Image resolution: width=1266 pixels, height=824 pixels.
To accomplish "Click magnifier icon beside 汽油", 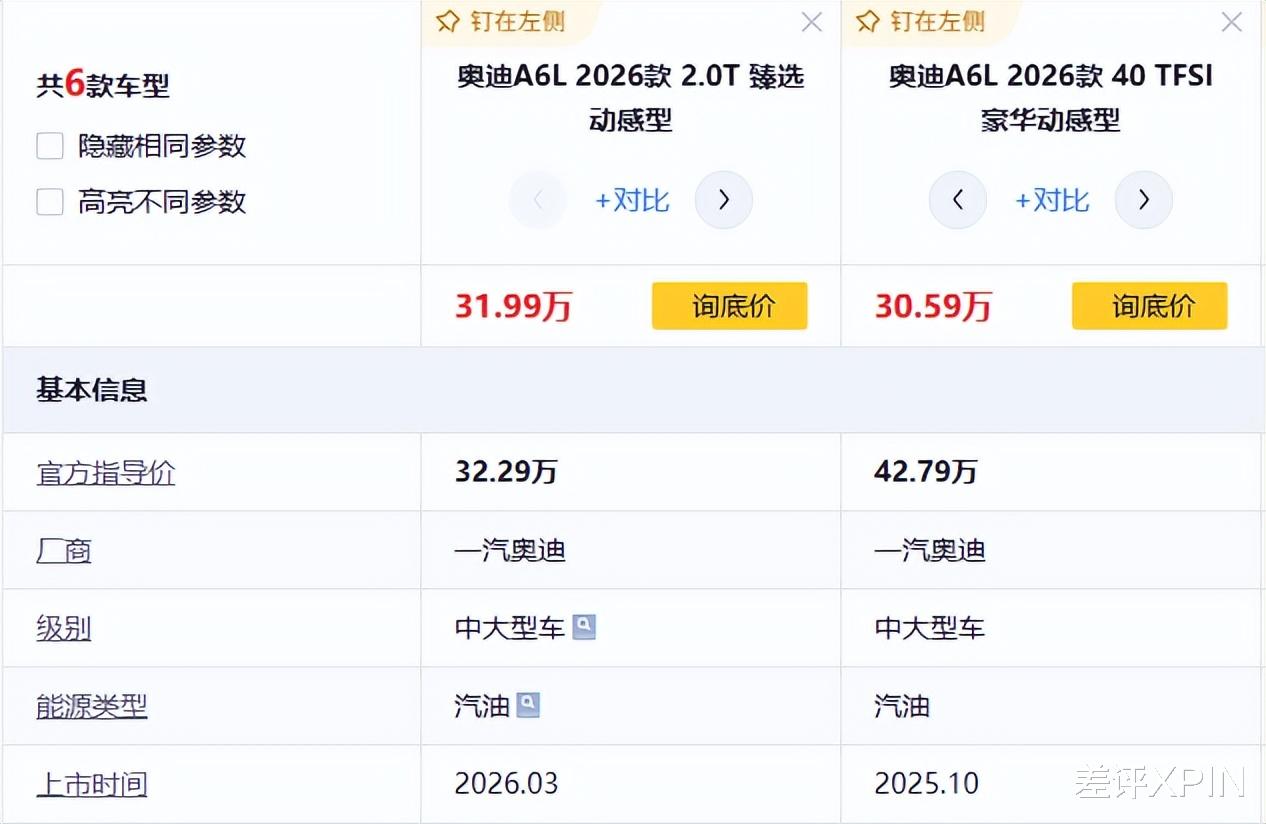I will 528,705.
